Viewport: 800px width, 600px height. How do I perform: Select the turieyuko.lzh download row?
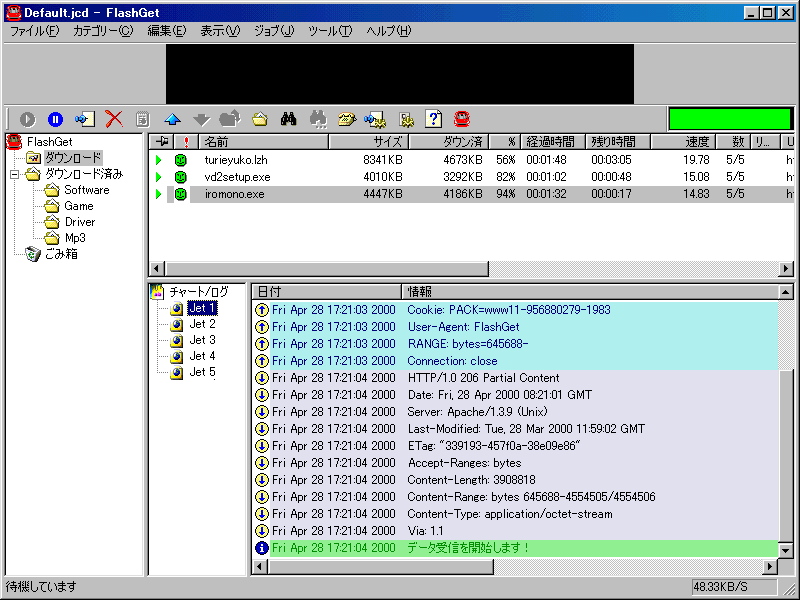click(x=471, y=160)
